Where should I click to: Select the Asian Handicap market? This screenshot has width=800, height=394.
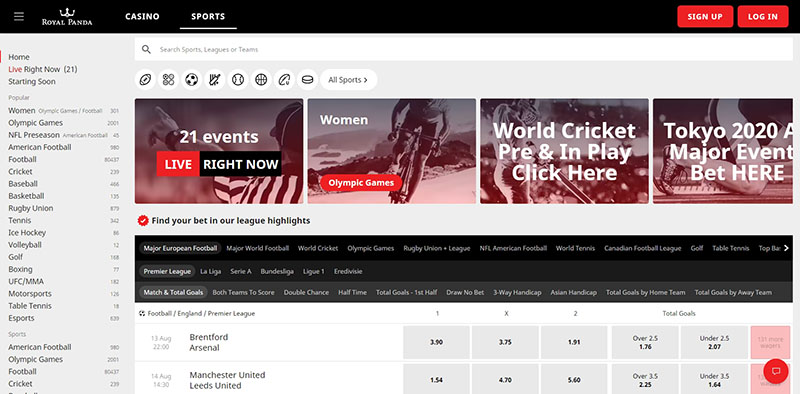573,292
